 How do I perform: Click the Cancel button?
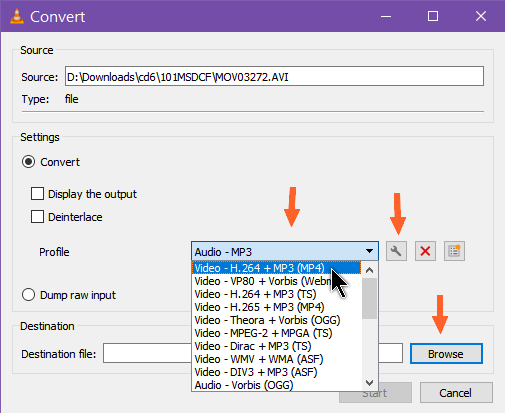point(456,393)
